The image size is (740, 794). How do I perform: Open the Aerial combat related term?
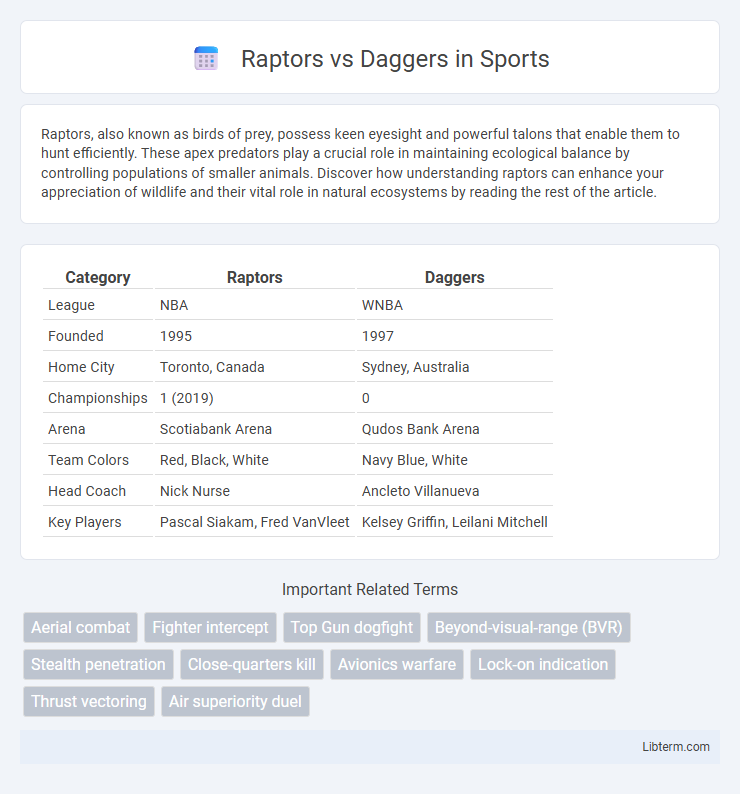click(81, 627)
